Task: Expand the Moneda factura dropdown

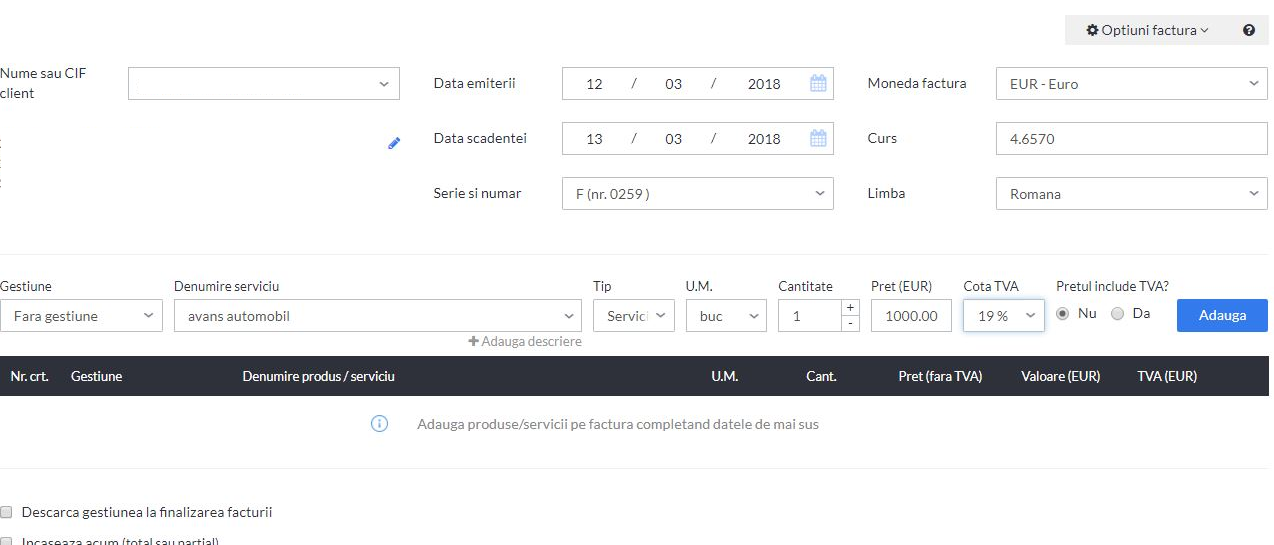Action: coord(1132,84)
